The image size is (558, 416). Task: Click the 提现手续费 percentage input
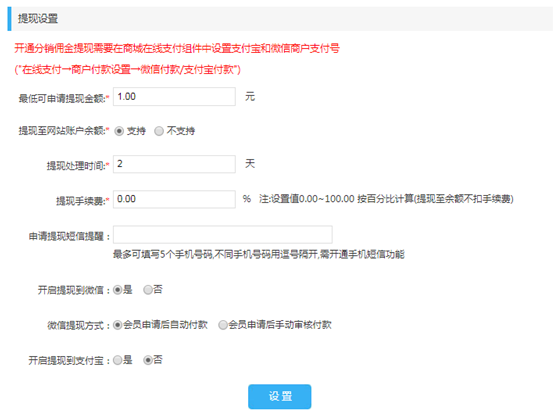click(174, 199)
